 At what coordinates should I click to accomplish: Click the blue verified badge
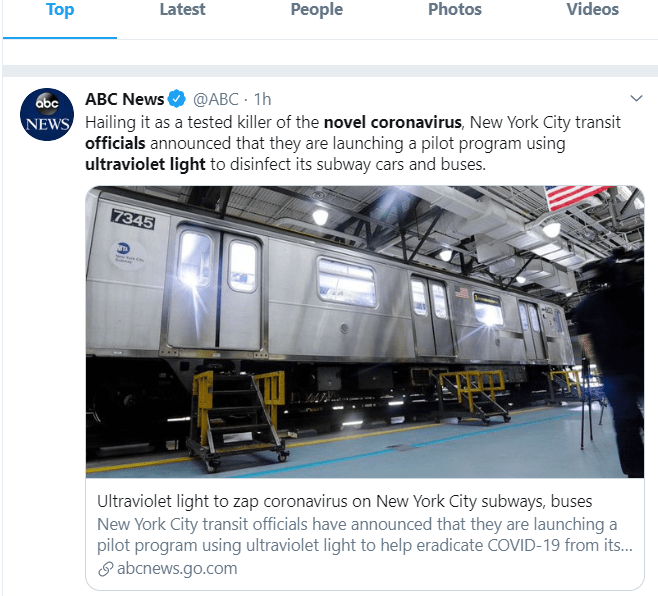pyautogui.click(x=177, y=99)
